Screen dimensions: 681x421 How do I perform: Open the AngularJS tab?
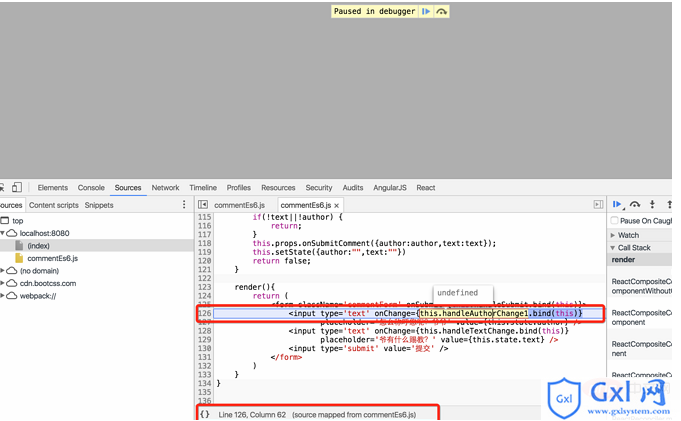[390, 188]
